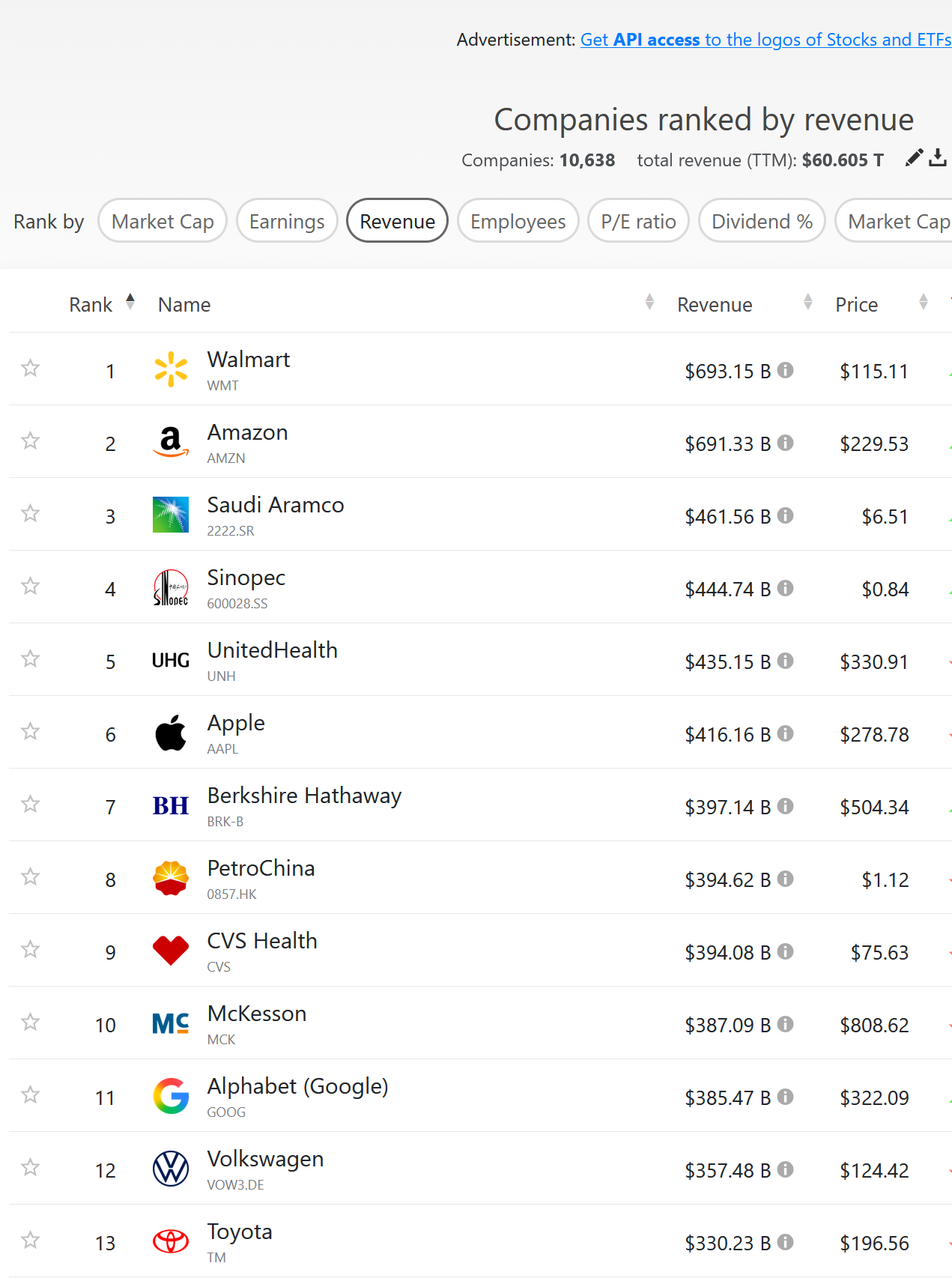952x1278 pixels.
Task: Click info icon beside Apple revenue
Action: (785, 733)
